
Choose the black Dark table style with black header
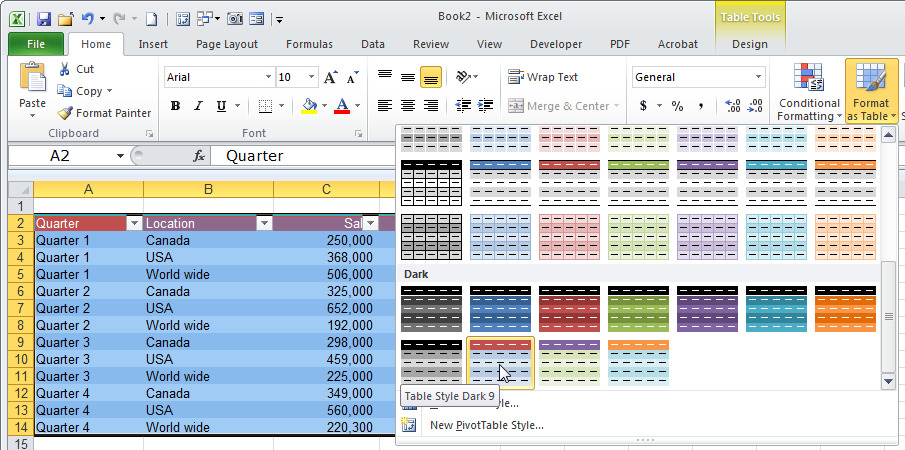[x=431, y=309]
